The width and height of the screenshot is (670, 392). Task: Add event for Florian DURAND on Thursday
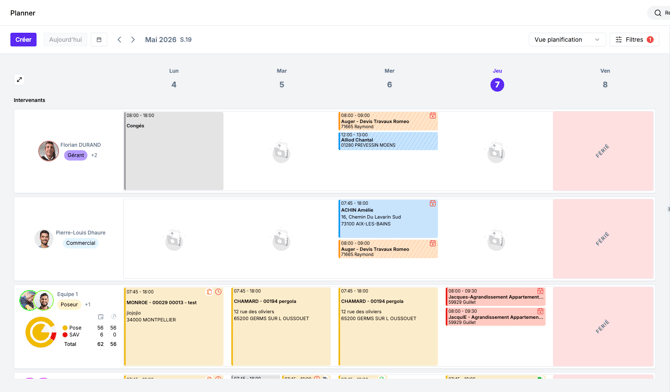coord(496,153)
